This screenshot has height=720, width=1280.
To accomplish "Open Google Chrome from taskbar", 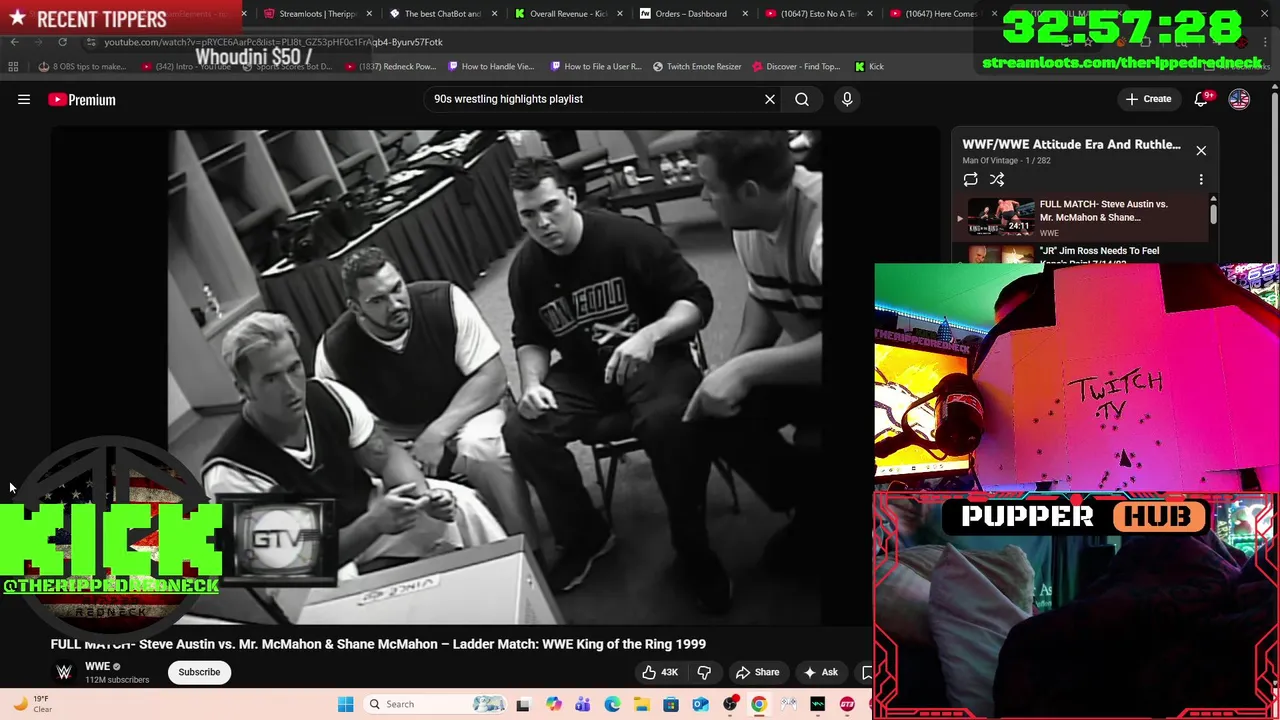I will pyautogui.click(x=759, y=704).
